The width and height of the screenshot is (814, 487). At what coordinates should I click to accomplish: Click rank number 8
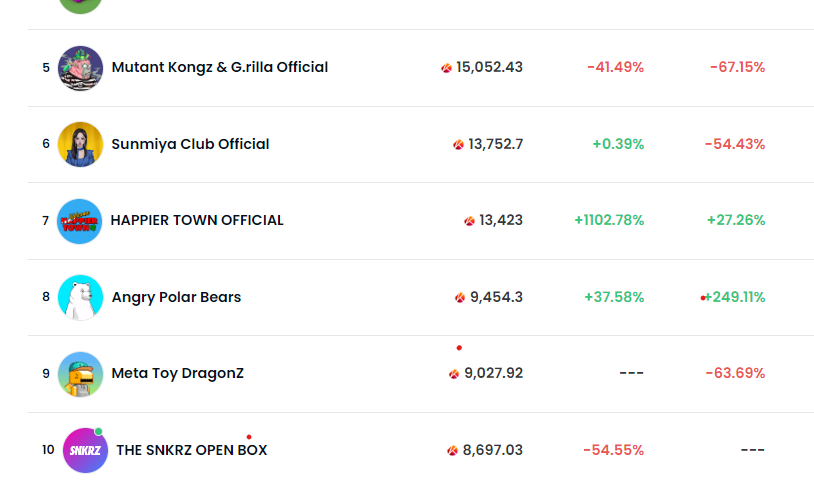[46, 297]
